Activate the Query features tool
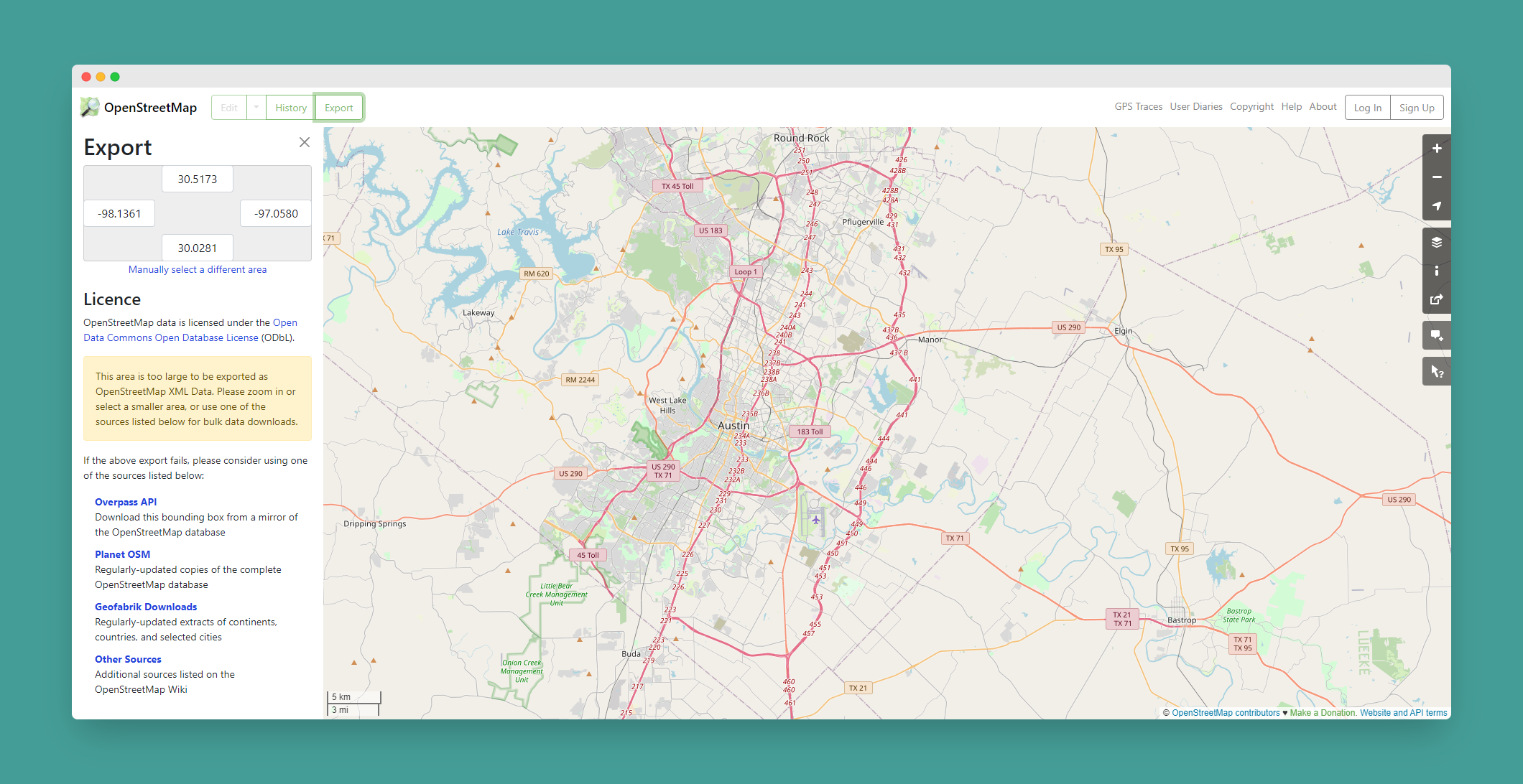The width and height of the screenshot is (1523, 784). point(1436,371)
